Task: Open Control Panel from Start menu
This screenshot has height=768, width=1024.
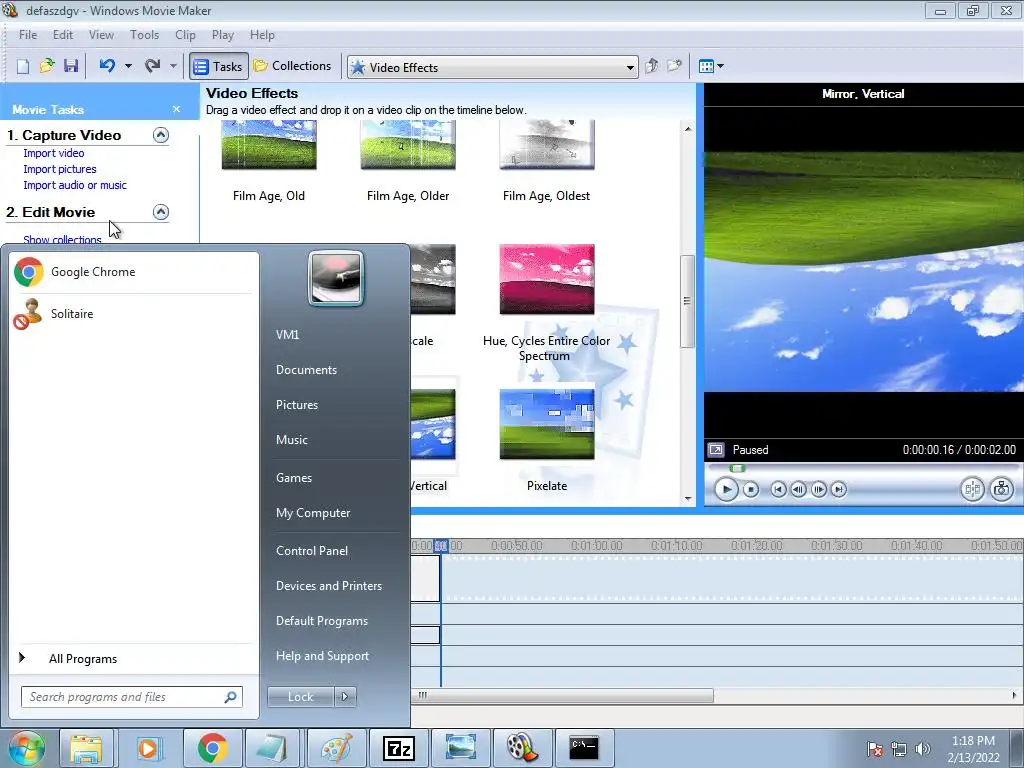Action: coord(312,551)
